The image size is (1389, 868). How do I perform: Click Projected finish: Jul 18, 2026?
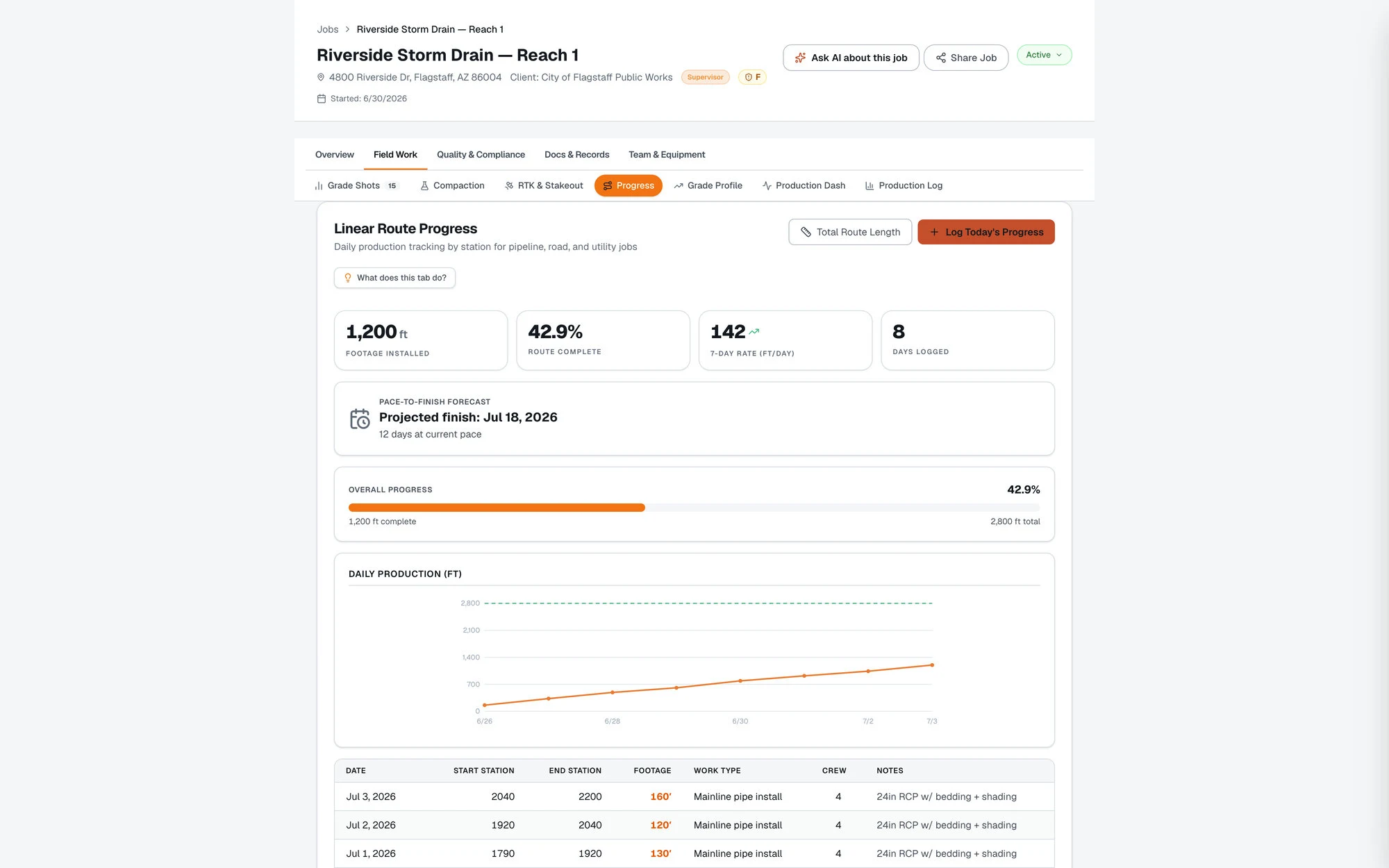pyautogui.click(x=468, y=417)
